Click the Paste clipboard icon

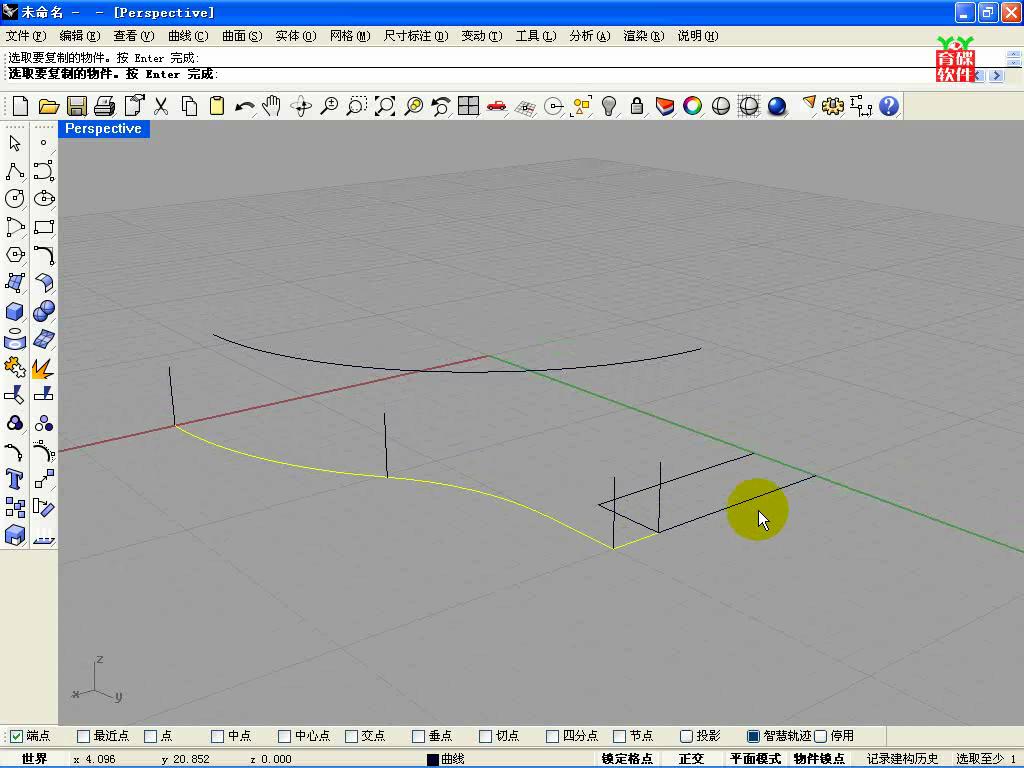click(x=217, y=106)
